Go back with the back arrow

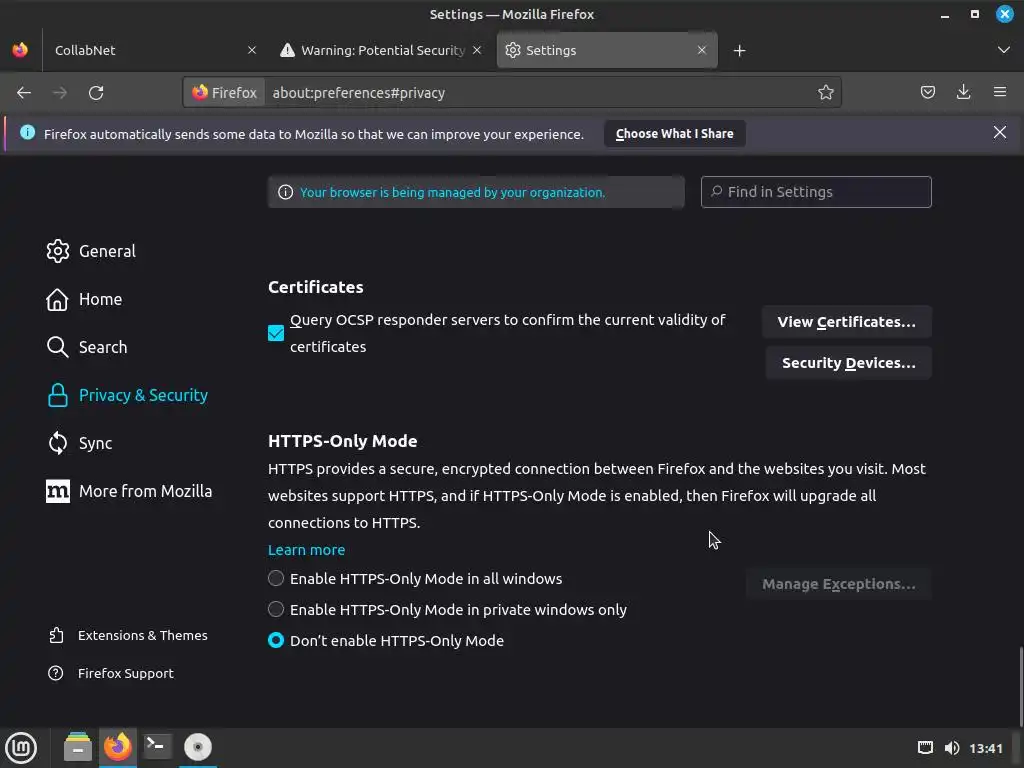point(24,93)
